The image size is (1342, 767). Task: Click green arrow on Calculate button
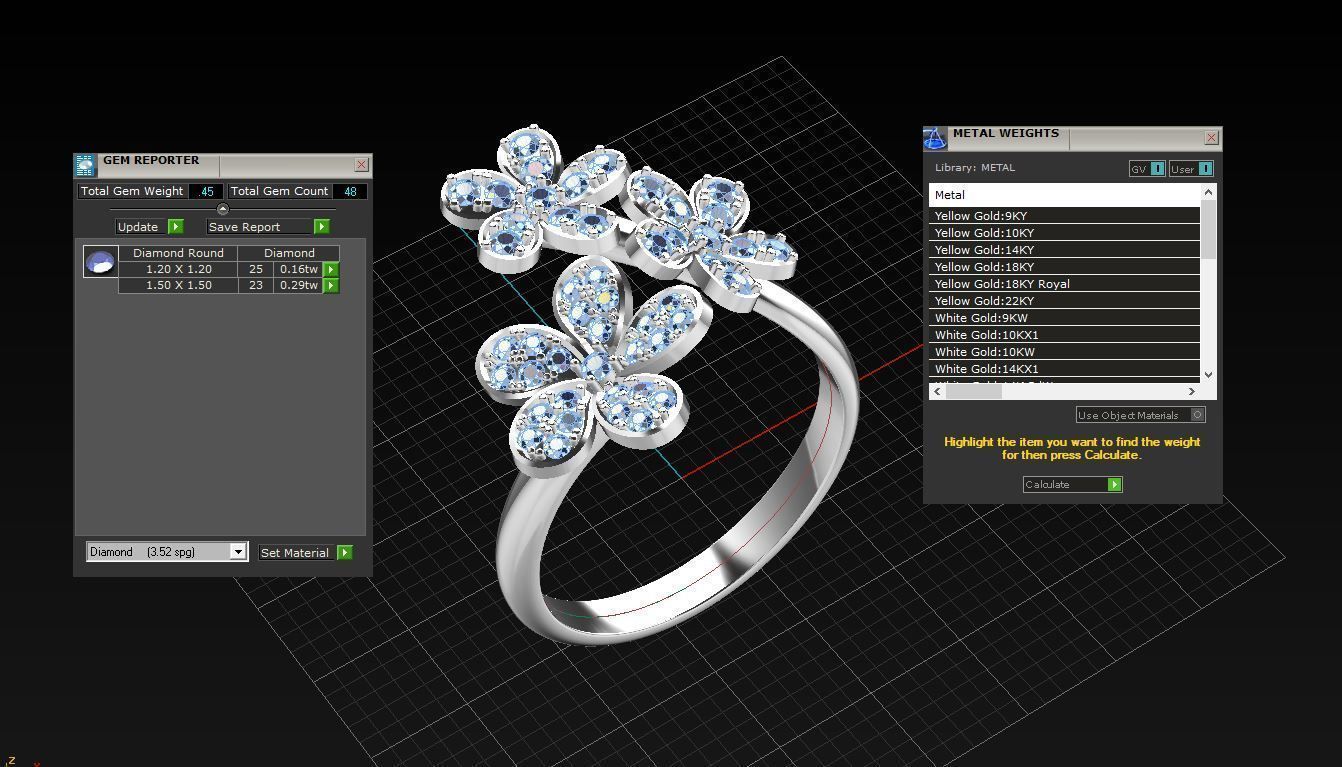tap(1114, 485)
